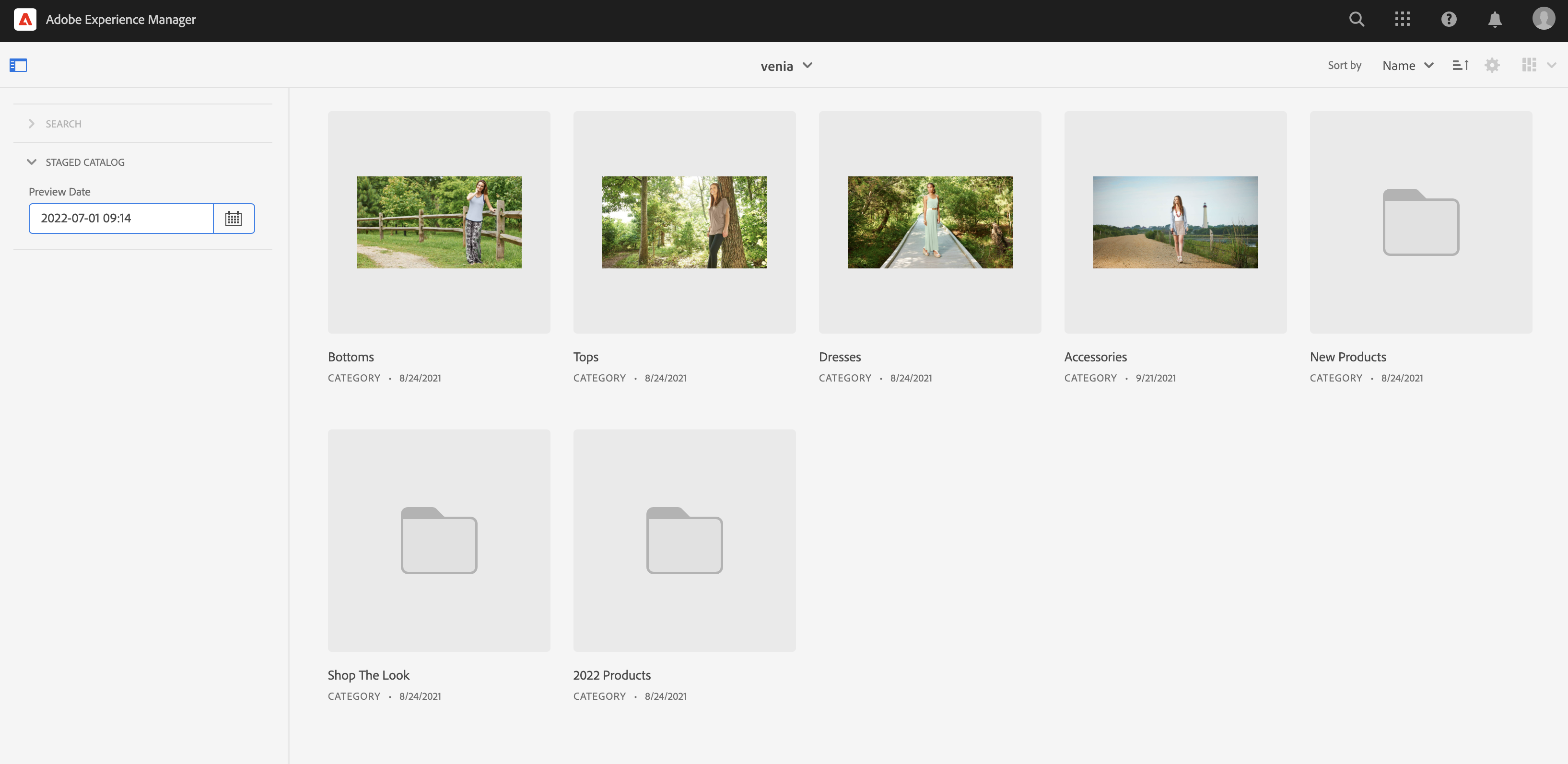Open the user profile avatar
Image resolution: width=1568 pixels, height=764 pixels.
1543,19
